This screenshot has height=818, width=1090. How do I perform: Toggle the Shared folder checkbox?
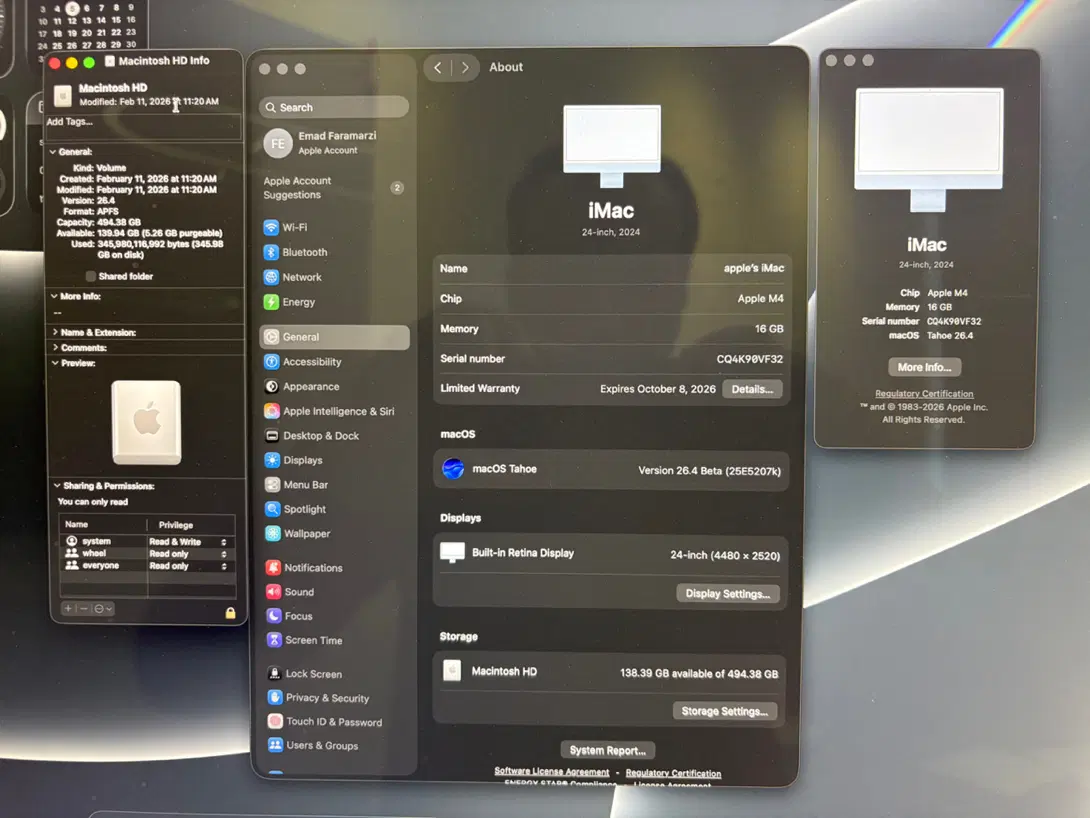[90, 276]
